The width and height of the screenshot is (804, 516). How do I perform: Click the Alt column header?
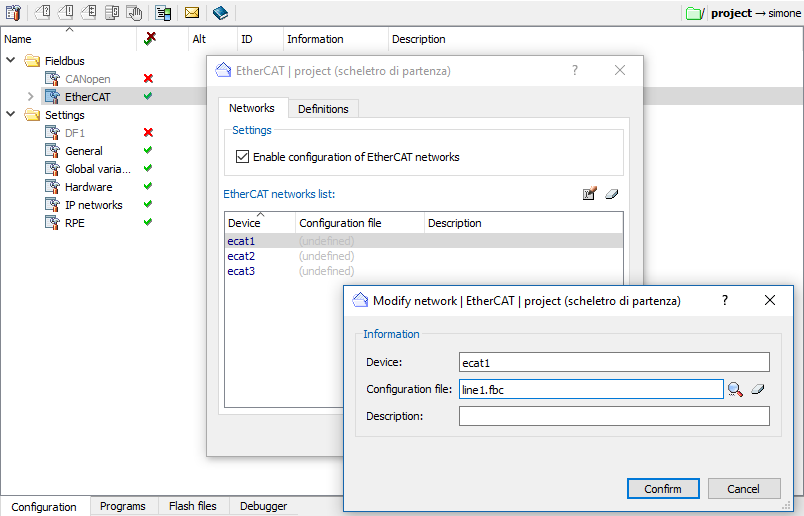pos(212,38)
